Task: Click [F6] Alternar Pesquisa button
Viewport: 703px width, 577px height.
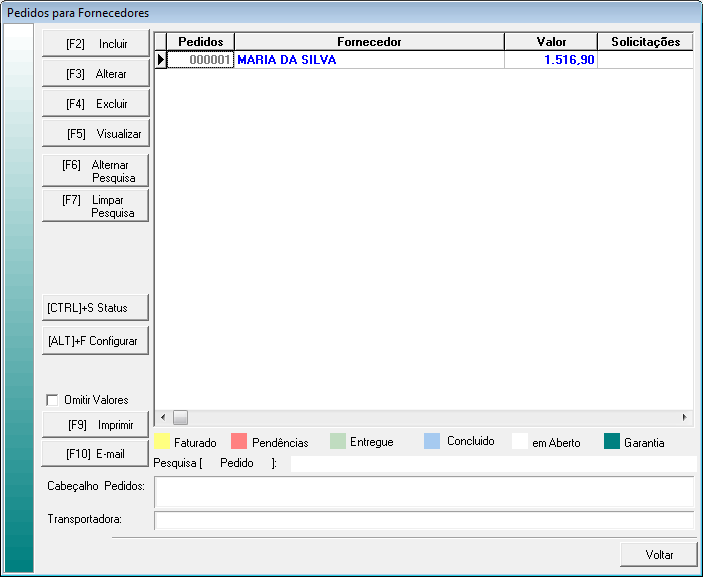Action: pos(96,171)
